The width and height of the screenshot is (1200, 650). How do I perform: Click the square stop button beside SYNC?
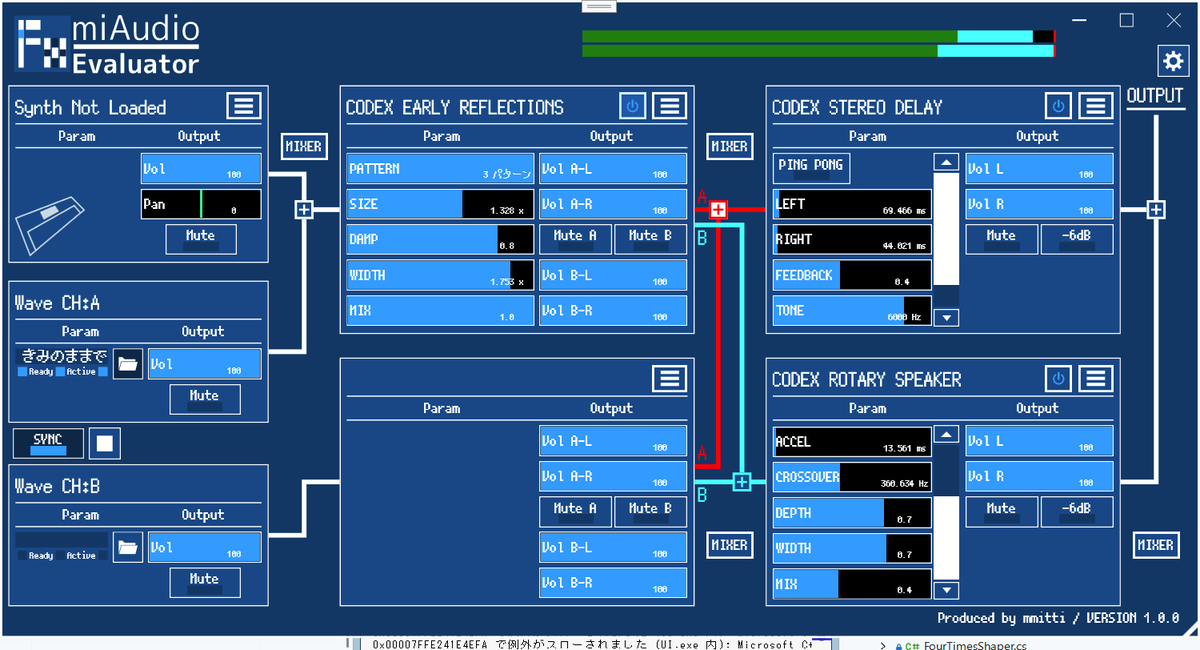click(104, 442)
